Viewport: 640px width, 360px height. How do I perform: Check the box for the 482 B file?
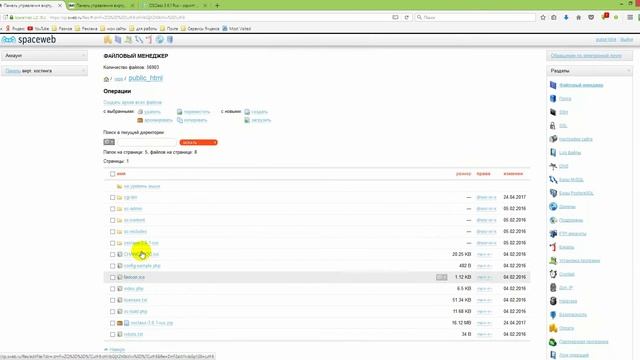[x=112, y=266]
